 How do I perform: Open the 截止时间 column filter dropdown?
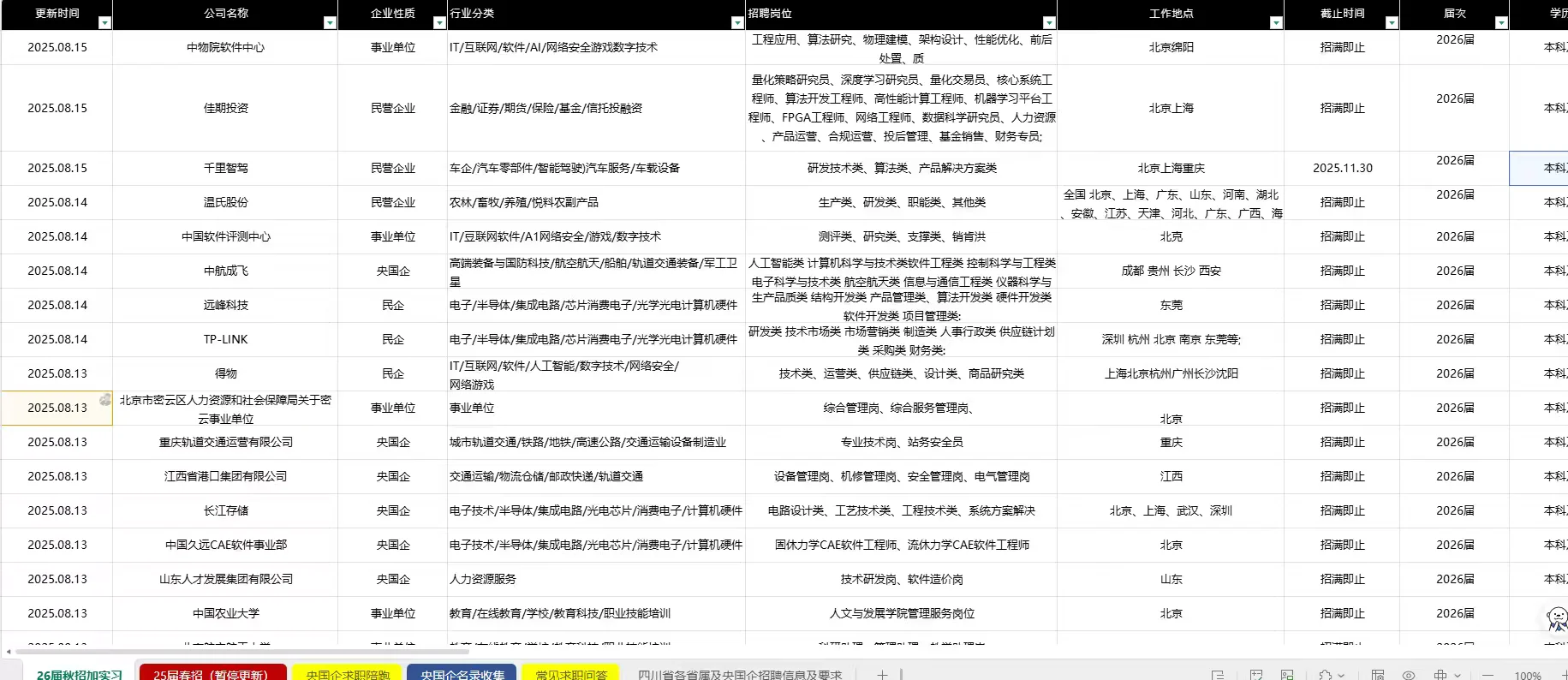[x=1392, y=23]
